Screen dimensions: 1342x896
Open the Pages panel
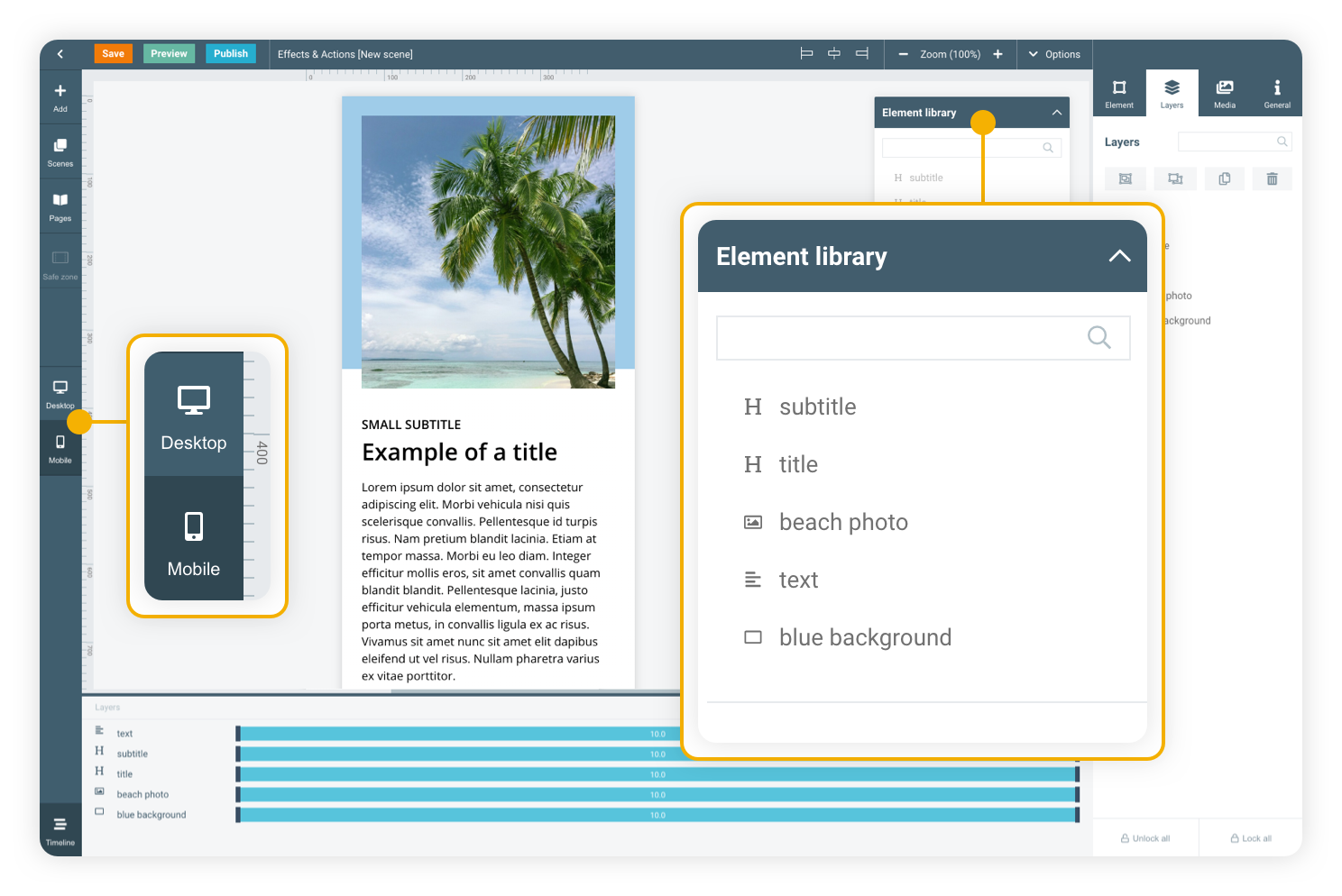pyautogui.click(x=60, y=206)
